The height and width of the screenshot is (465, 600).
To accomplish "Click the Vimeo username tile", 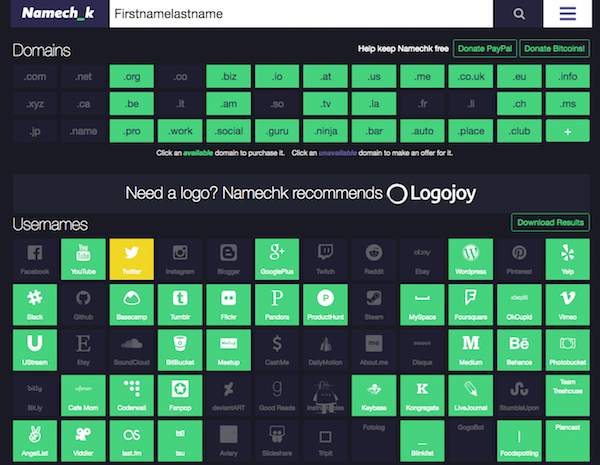I will (567, 305).
